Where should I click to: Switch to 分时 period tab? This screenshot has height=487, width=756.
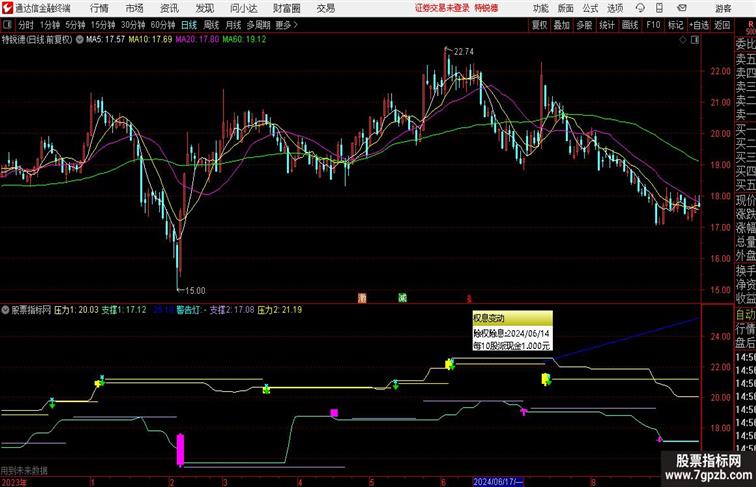[x=26, y=25]
